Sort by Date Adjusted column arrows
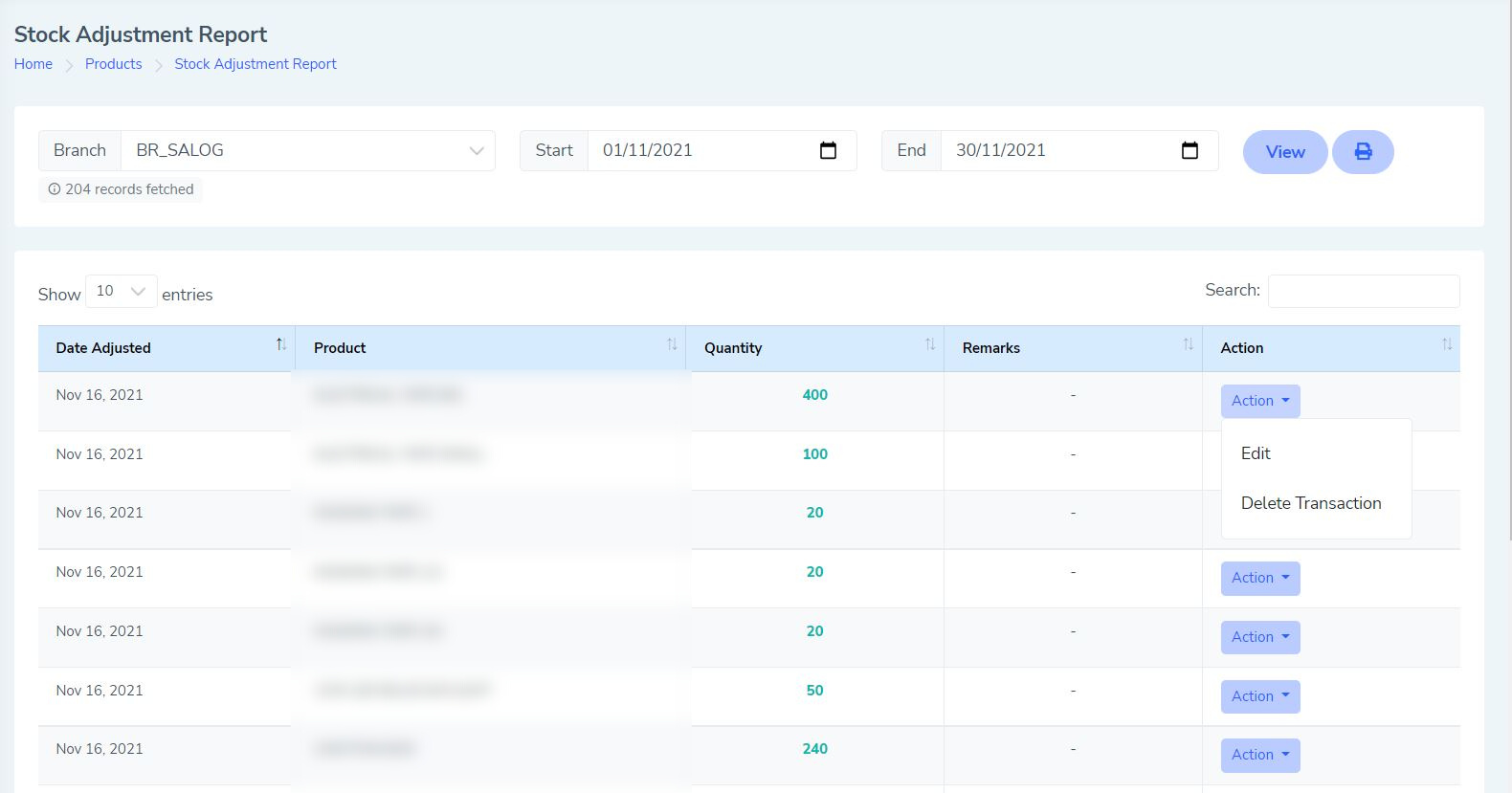Viewport: 1512px width, 793px height. (x=281, y=344)
